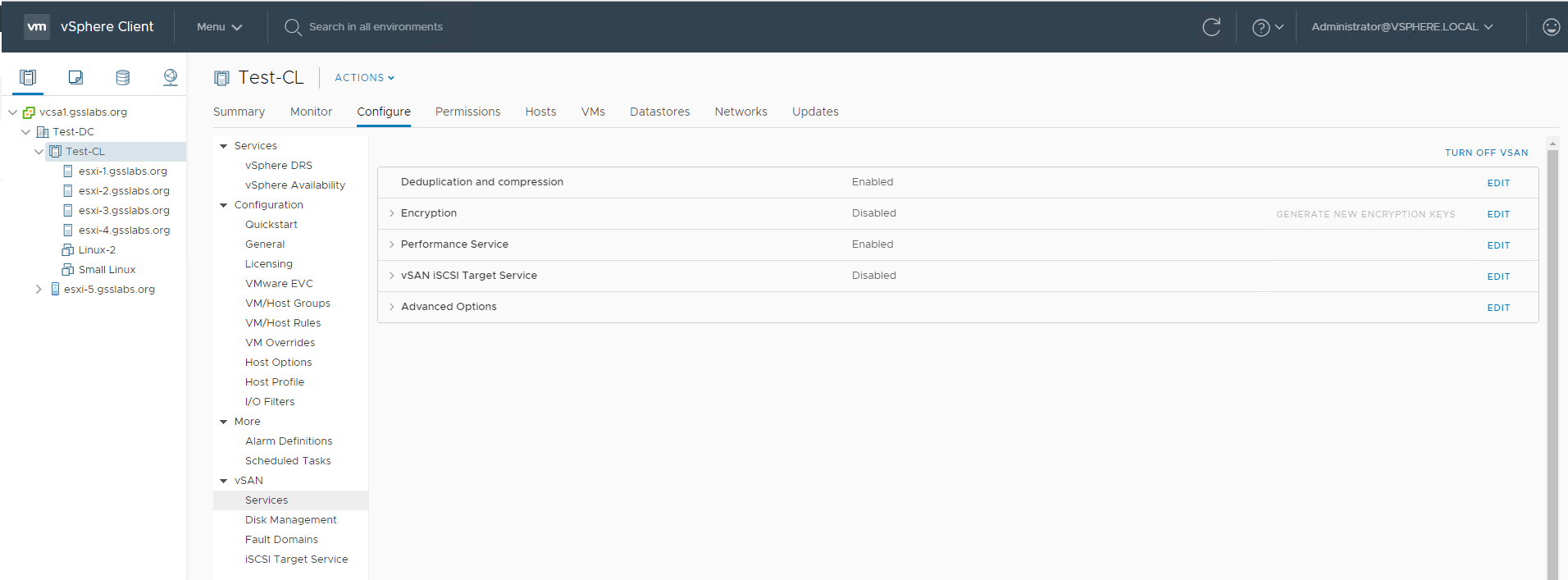
Task: Open the VMs and Templates inventory icon
Action: (75, 77)
